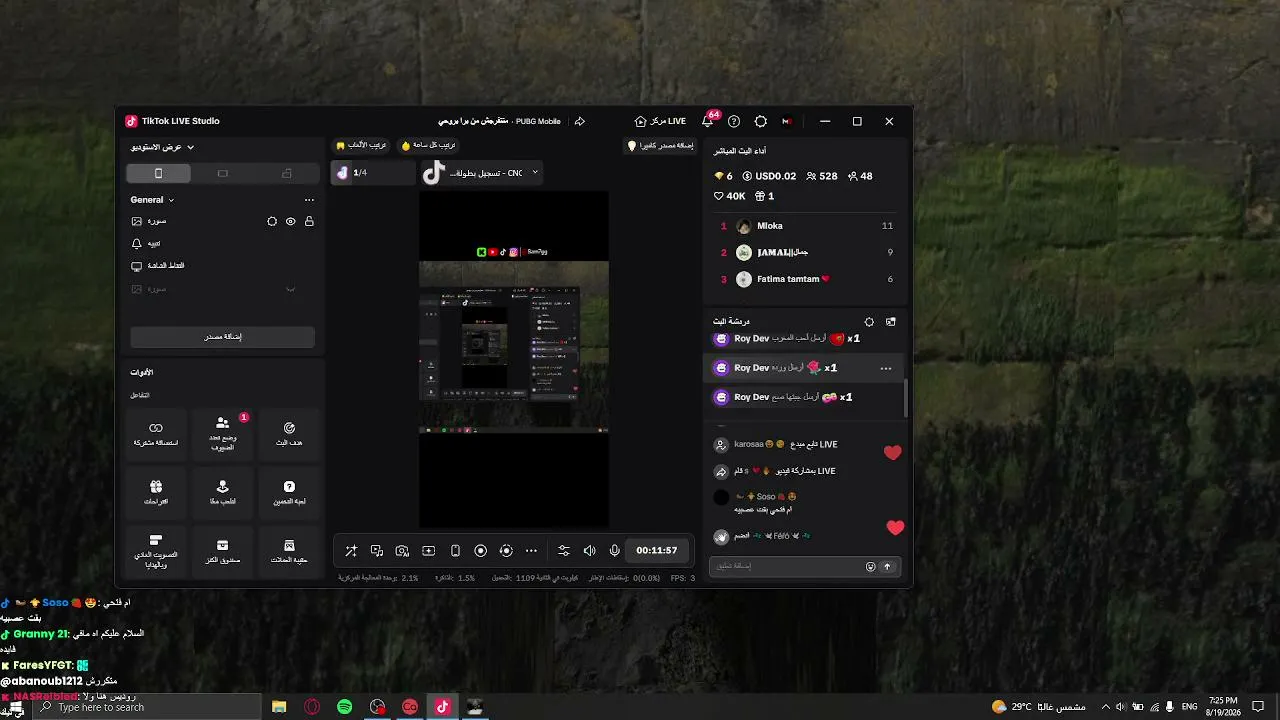
Task: Open TikTok LIVE Studio settings gear
Action: click(761, 121)
